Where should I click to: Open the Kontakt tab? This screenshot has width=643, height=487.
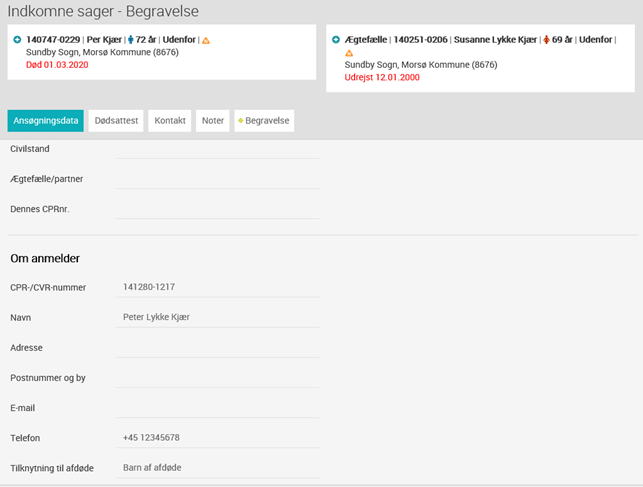[x=170, y=121]
